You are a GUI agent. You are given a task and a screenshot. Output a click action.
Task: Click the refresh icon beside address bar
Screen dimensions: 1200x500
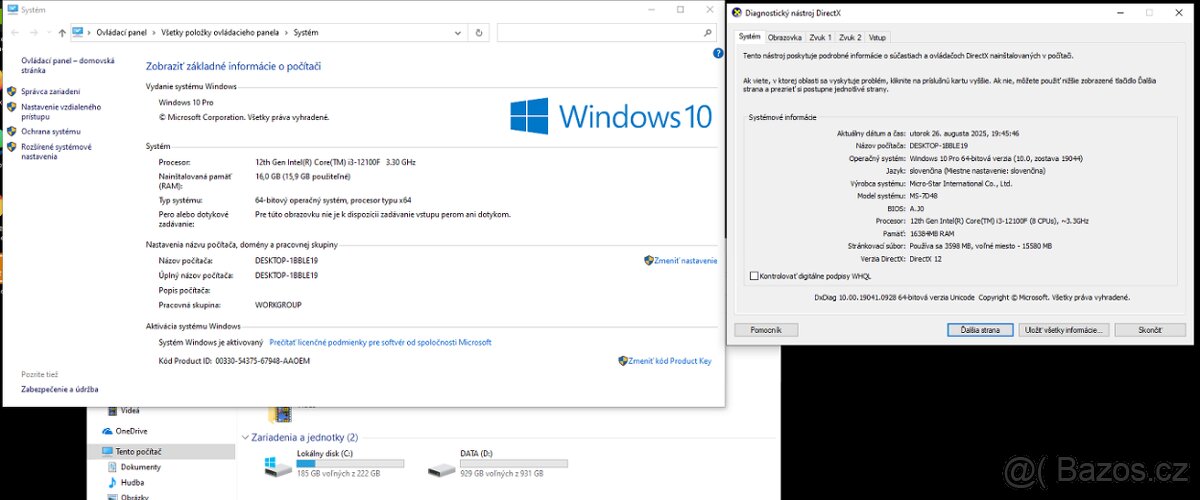coord(480,33)
